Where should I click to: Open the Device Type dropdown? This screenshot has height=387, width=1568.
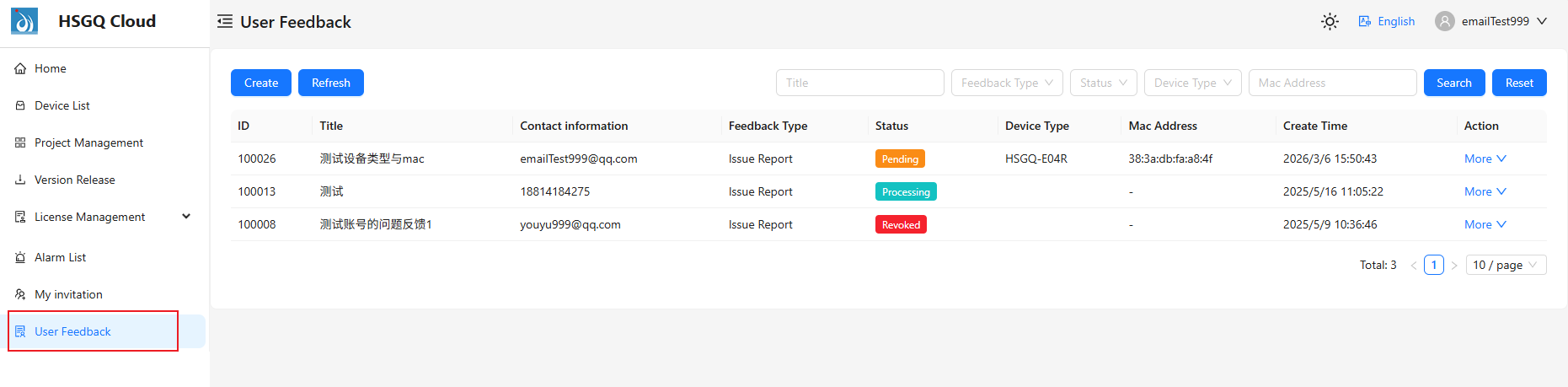click(1192, 83)
